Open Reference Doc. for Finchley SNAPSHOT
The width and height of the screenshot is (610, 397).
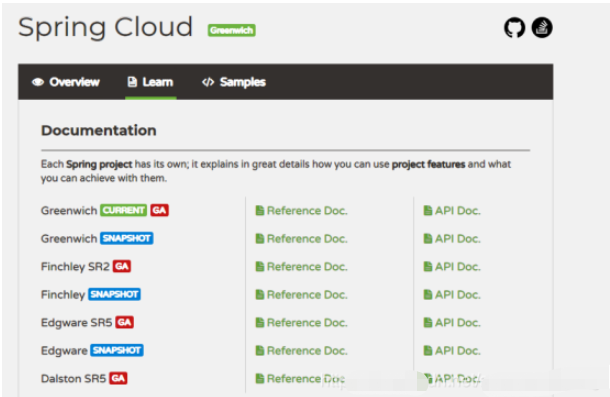tap(301, 295)
